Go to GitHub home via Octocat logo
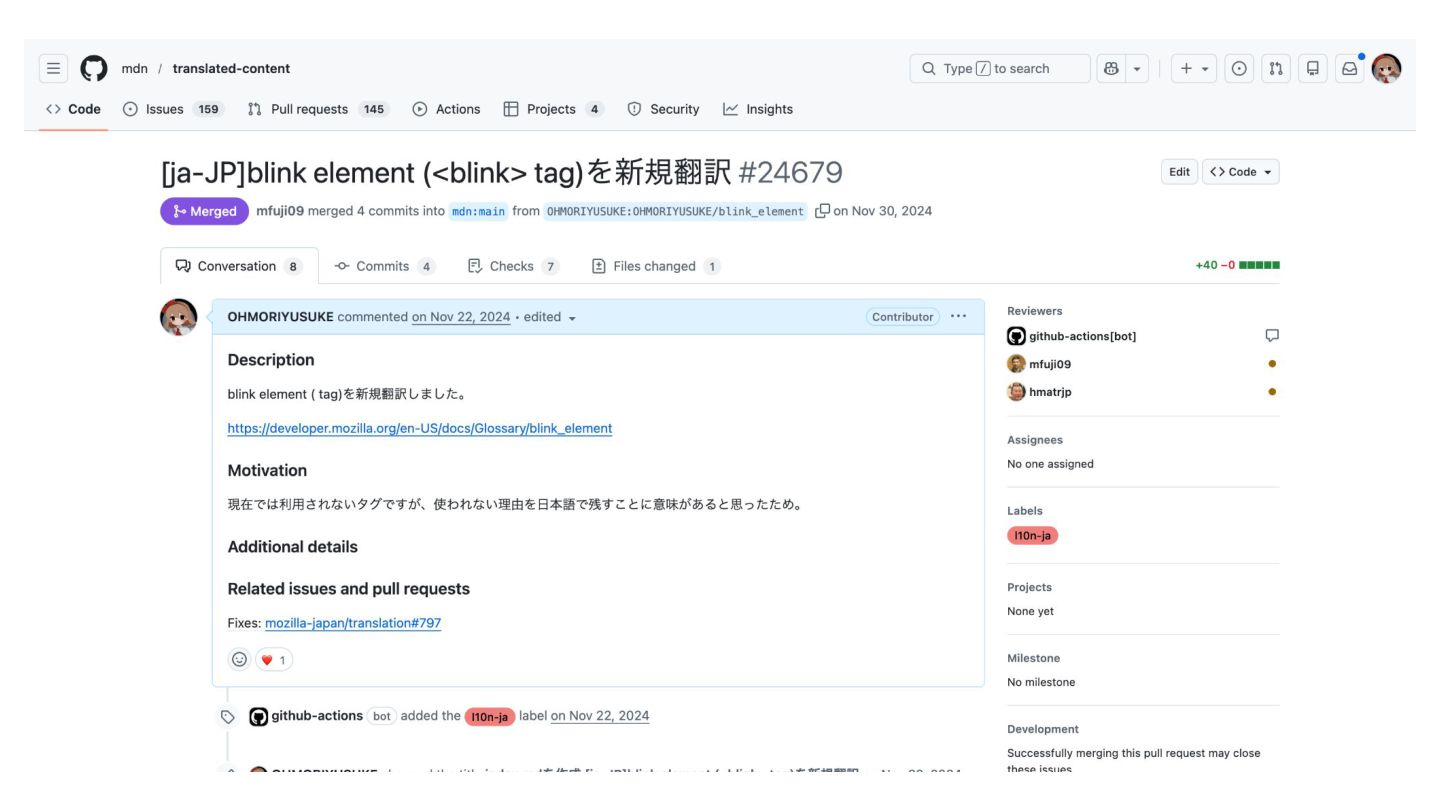Screen dimensions: 1440x810 coord(94,68)
